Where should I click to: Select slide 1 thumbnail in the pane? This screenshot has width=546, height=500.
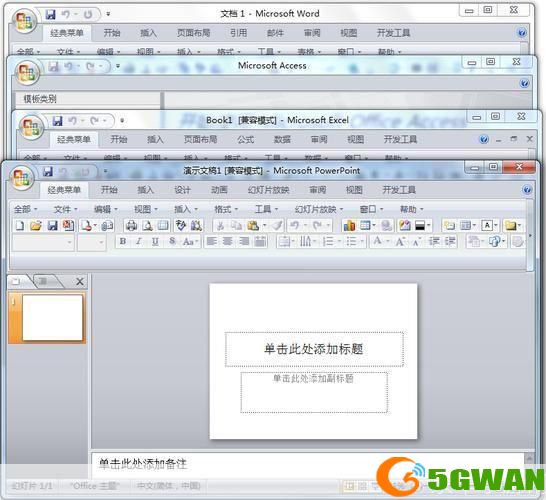pyautogui.click(x=52, y=318)
